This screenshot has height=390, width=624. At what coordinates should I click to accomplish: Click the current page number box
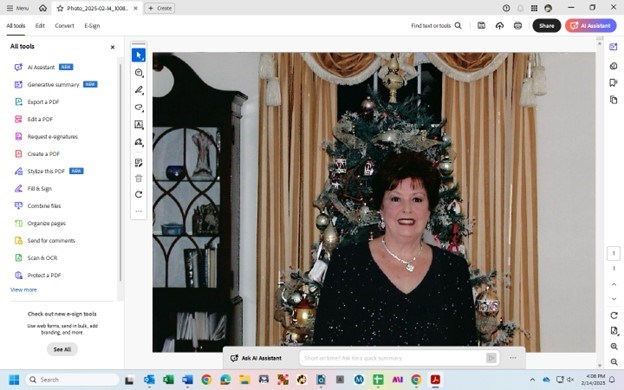[x=613, y=253]
